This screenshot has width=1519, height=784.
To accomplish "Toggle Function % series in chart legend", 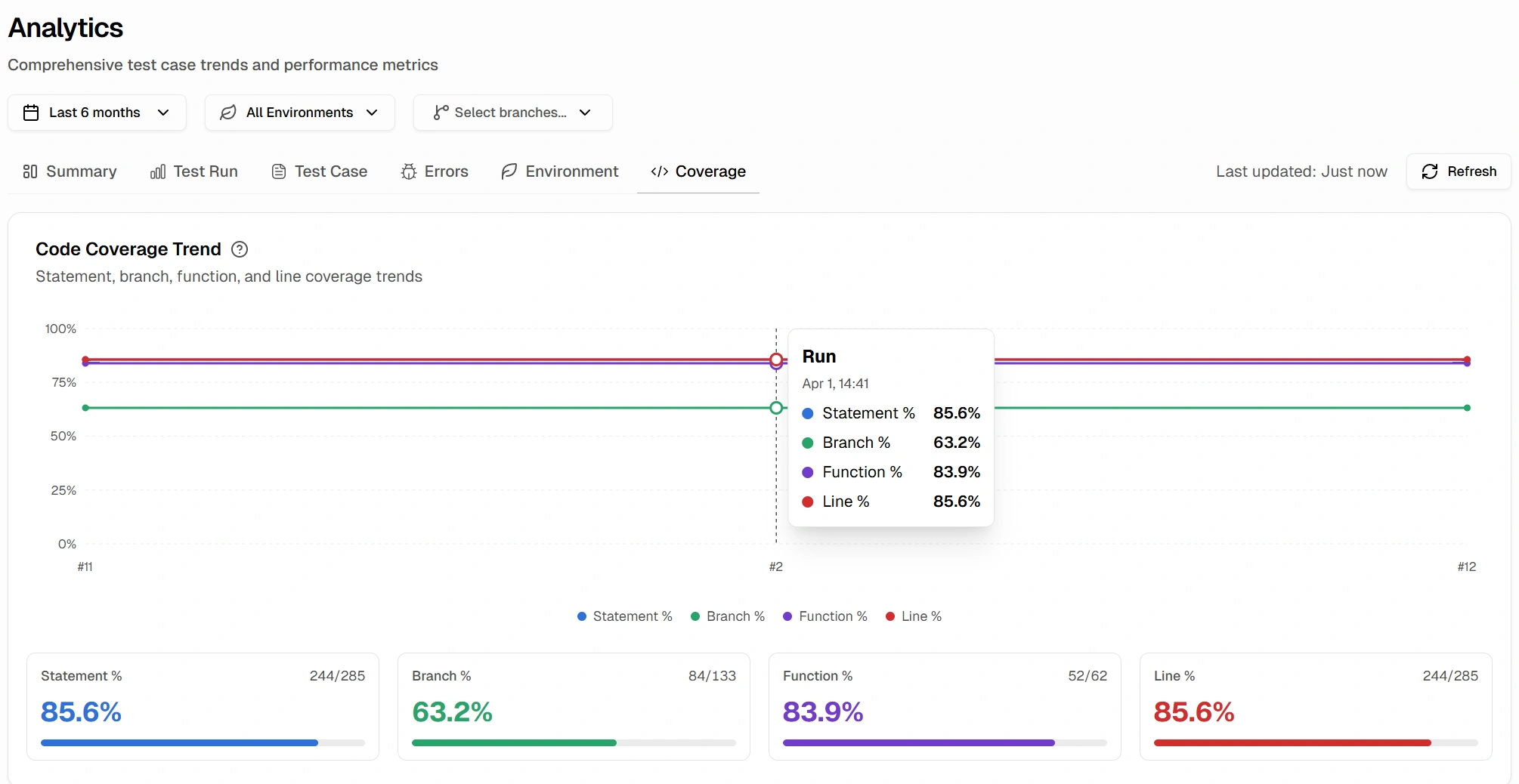I will (824, 616).
